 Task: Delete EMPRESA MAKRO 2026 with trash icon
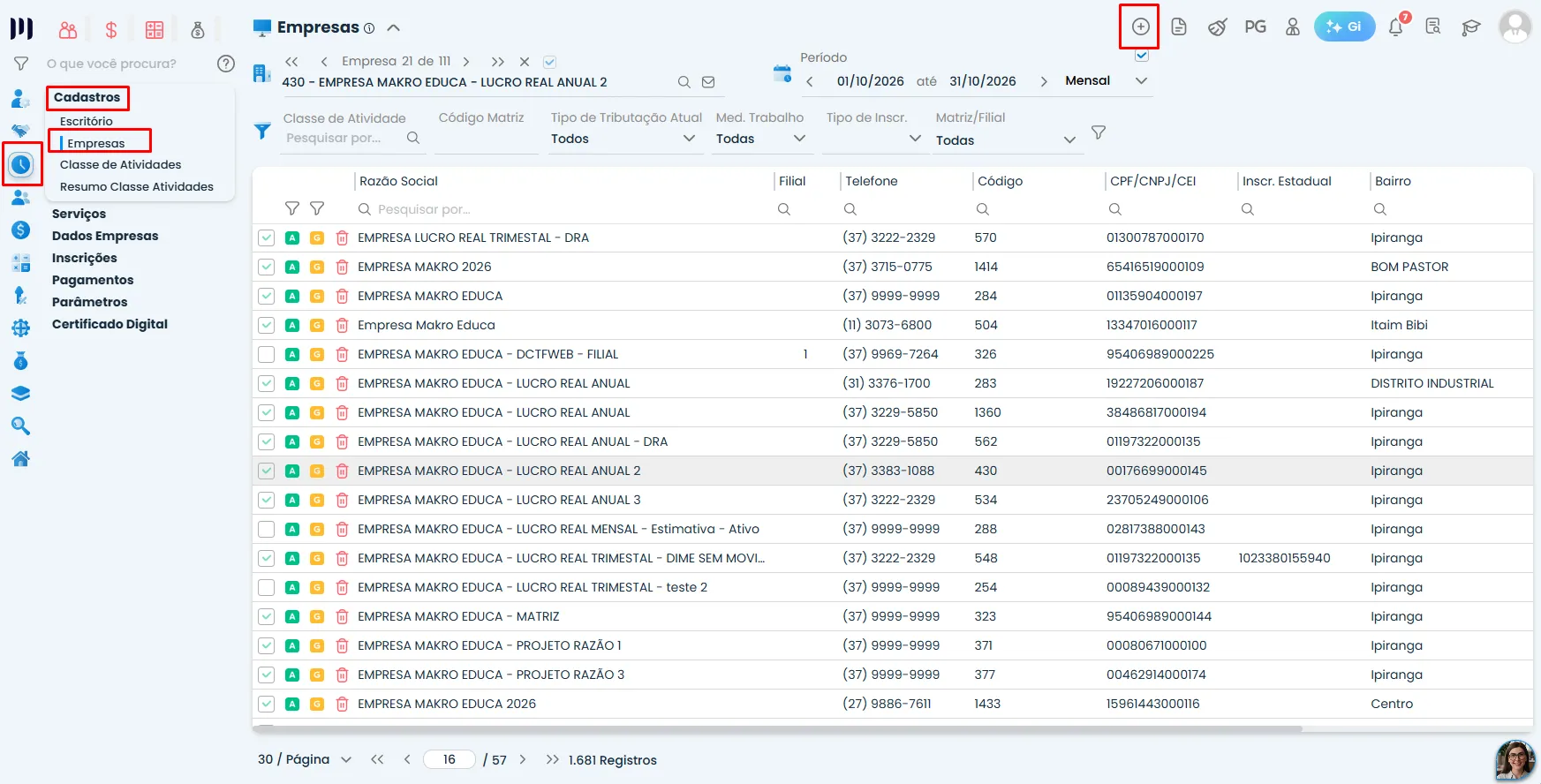342,267
